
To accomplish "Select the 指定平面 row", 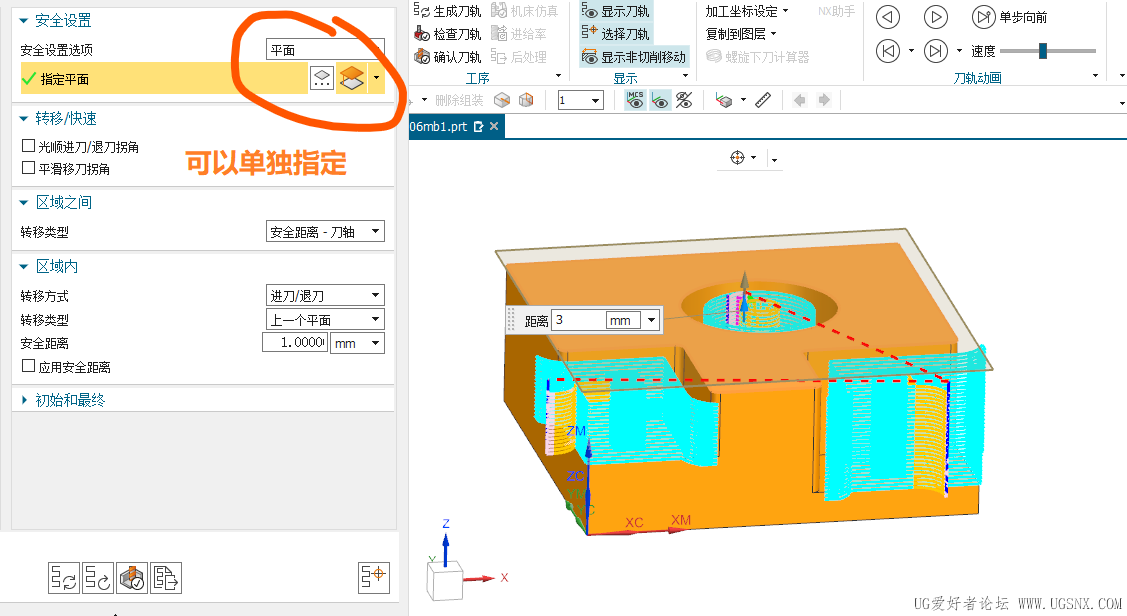I will click(x=165, y=78).
